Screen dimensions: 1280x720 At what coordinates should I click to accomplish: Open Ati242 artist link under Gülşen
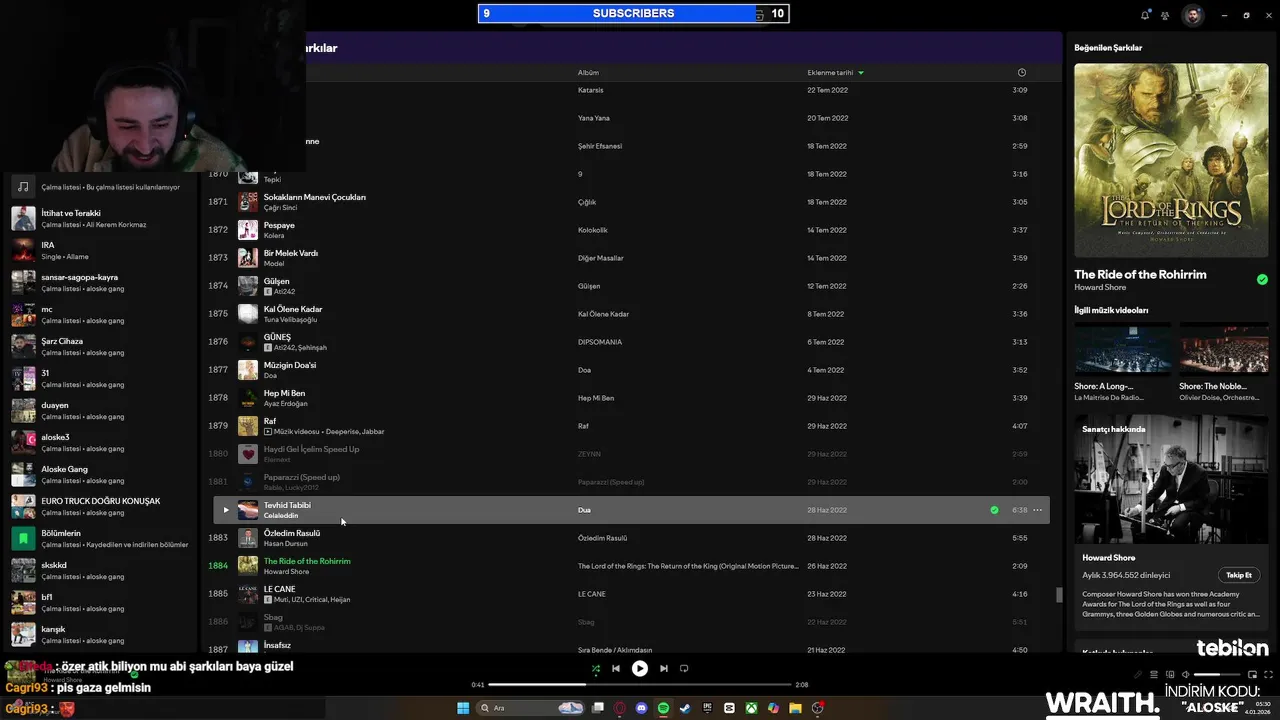285,292
